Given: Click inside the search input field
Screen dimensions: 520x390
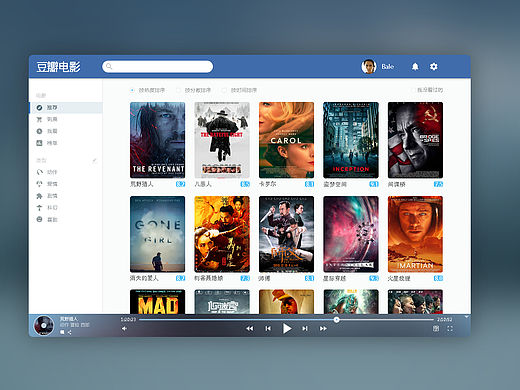Looking at the screenshot, I should coord(157,67).
